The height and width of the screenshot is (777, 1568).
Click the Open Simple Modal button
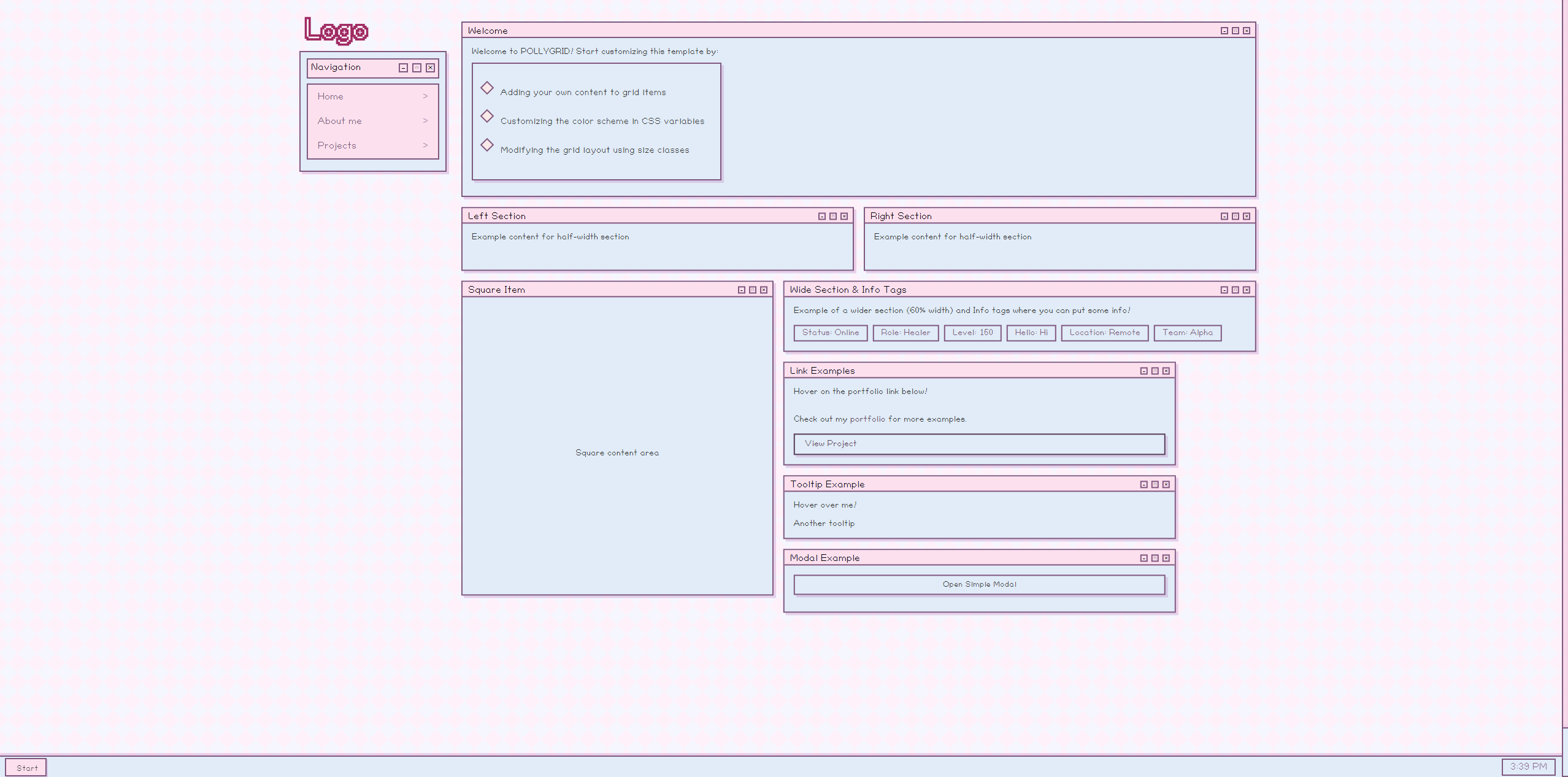tap(979, 584)
